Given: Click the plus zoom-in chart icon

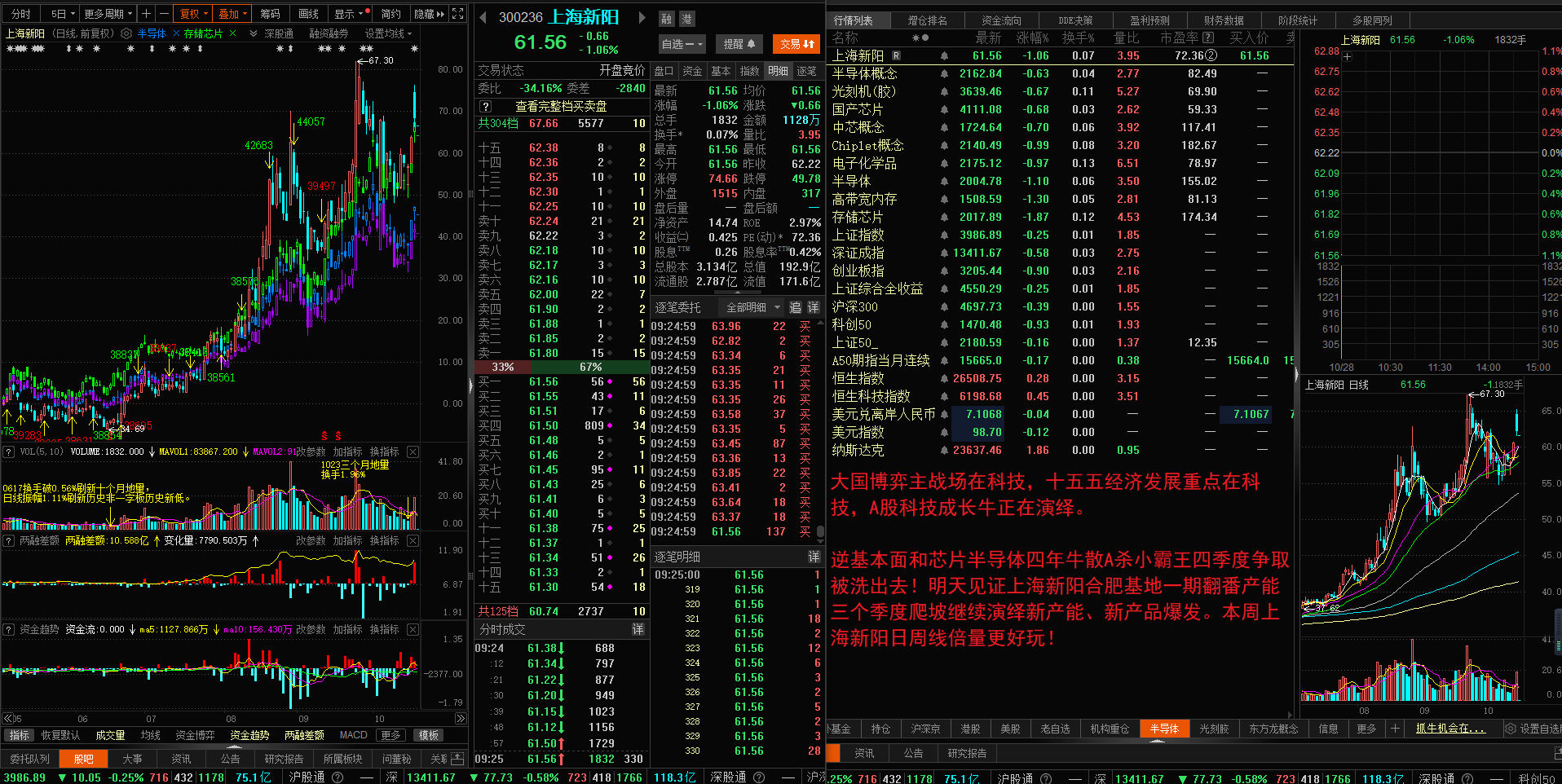Looking at the screenshot, I should click(x=146, y=14).
